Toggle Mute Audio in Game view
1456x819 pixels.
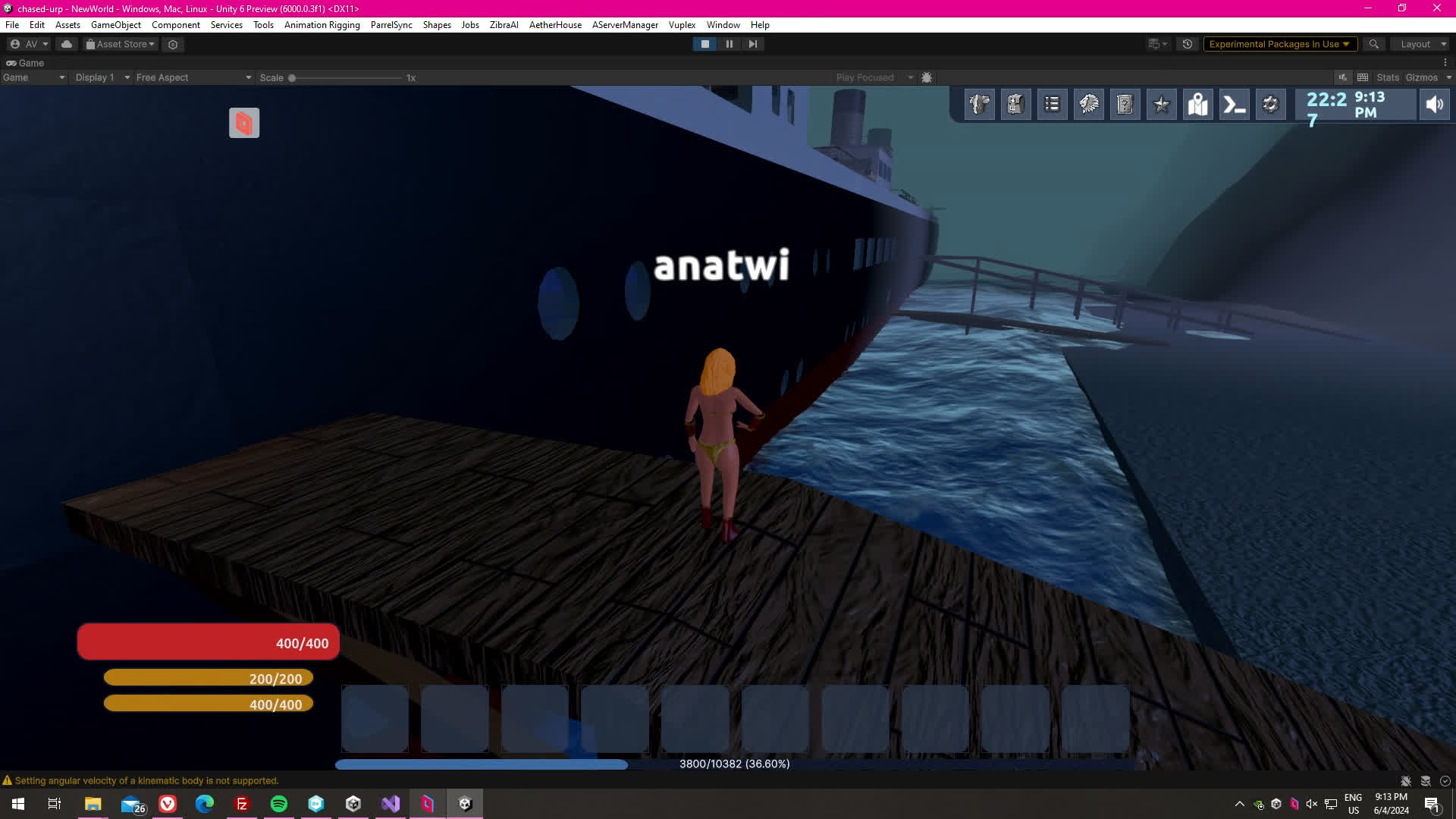(x=1342, y=77)
